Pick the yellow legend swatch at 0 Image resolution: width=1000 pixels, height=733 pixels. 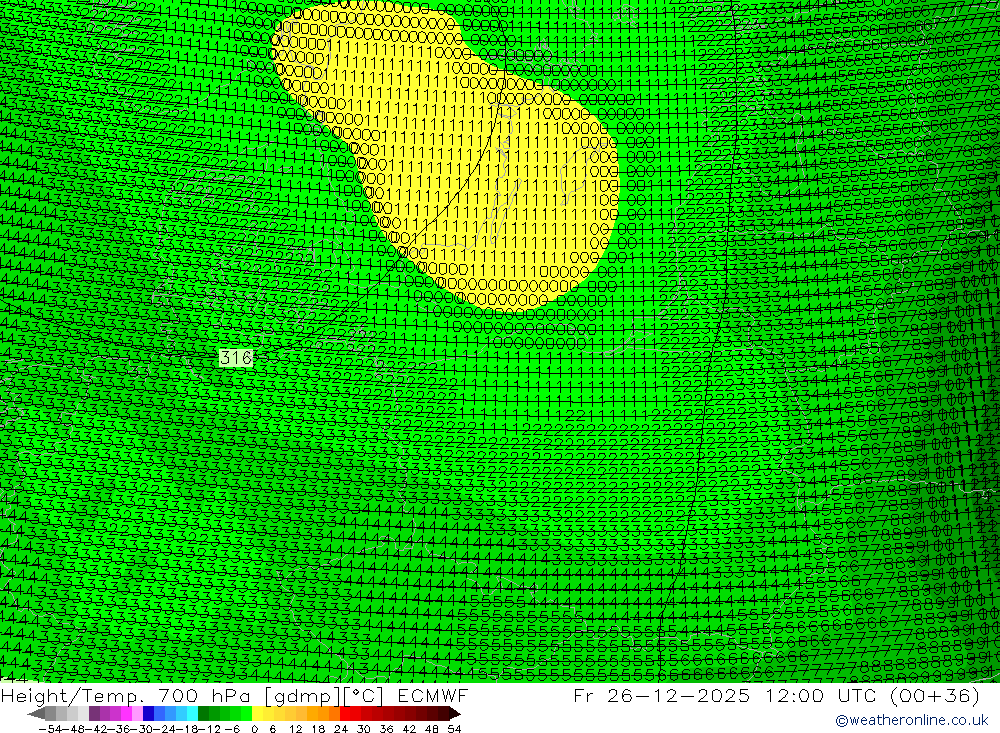point(258,714)
